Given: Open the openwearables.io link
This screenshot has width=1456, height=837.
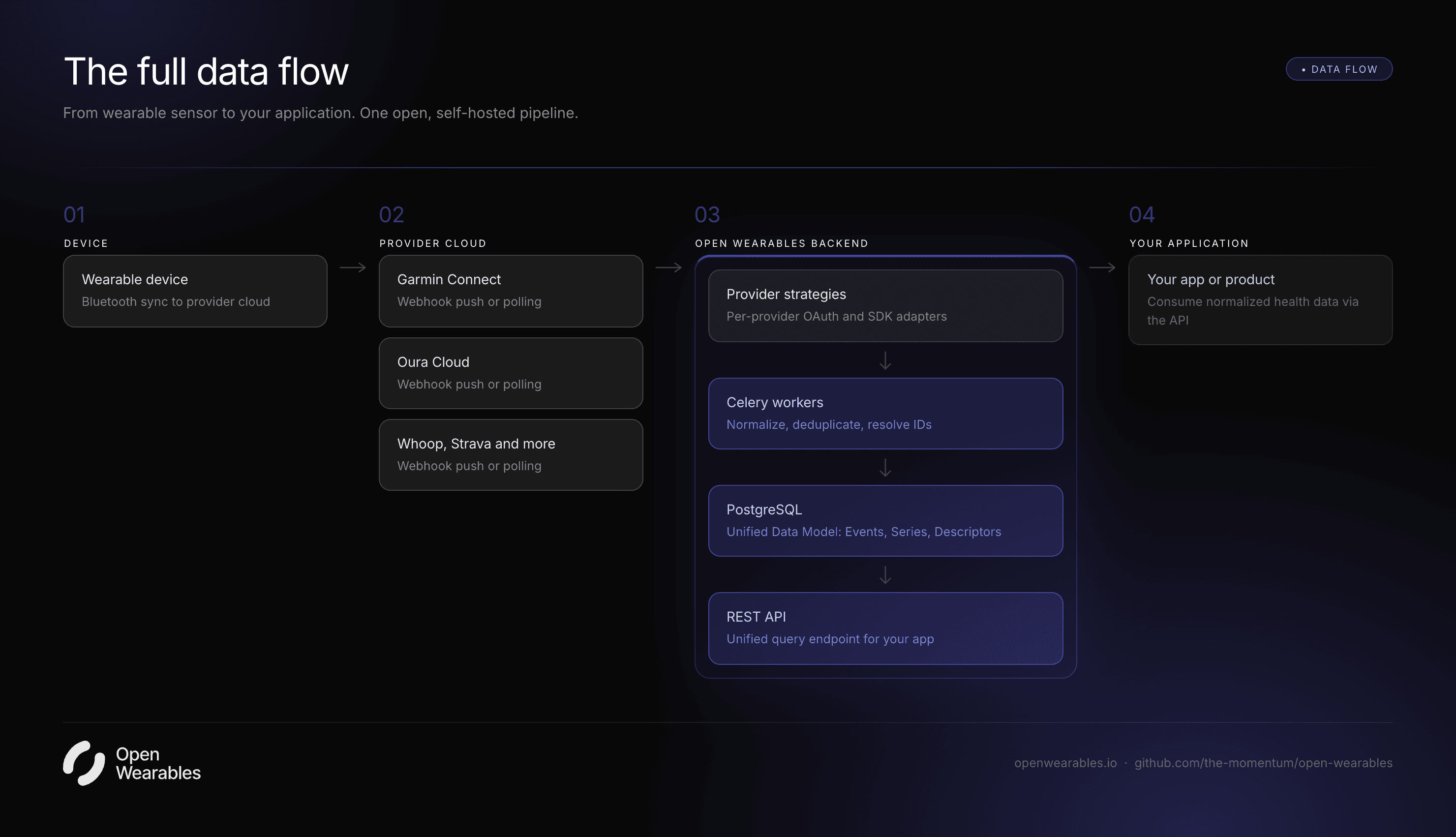Looking at the screenshot, I should pos(1066,763).
